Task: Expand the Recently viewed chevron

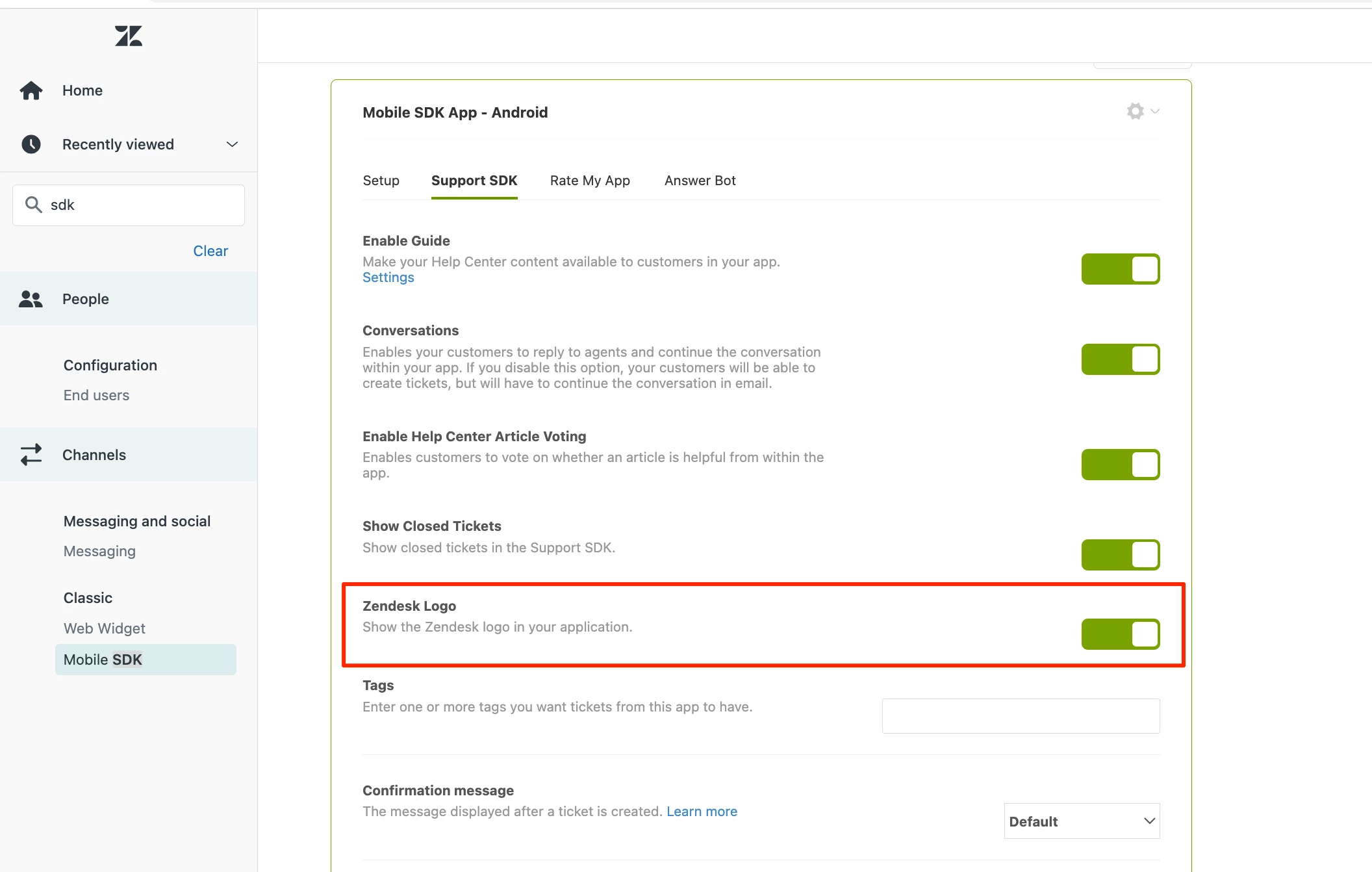Action: pyautogui.click(x=232, y=144)
